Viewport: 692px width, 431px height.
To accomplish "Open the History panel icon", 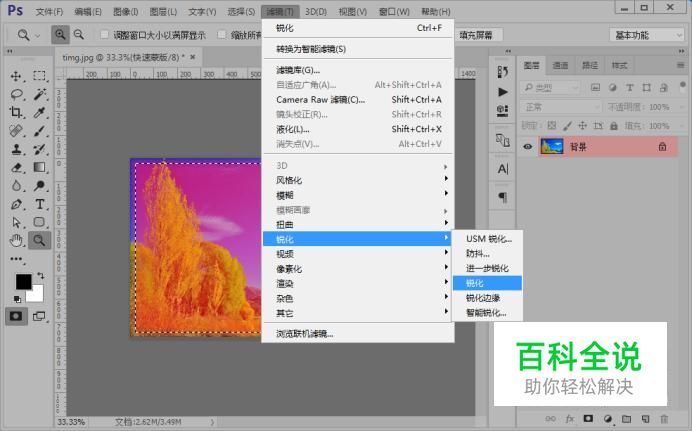I will (x=502, y=72).
